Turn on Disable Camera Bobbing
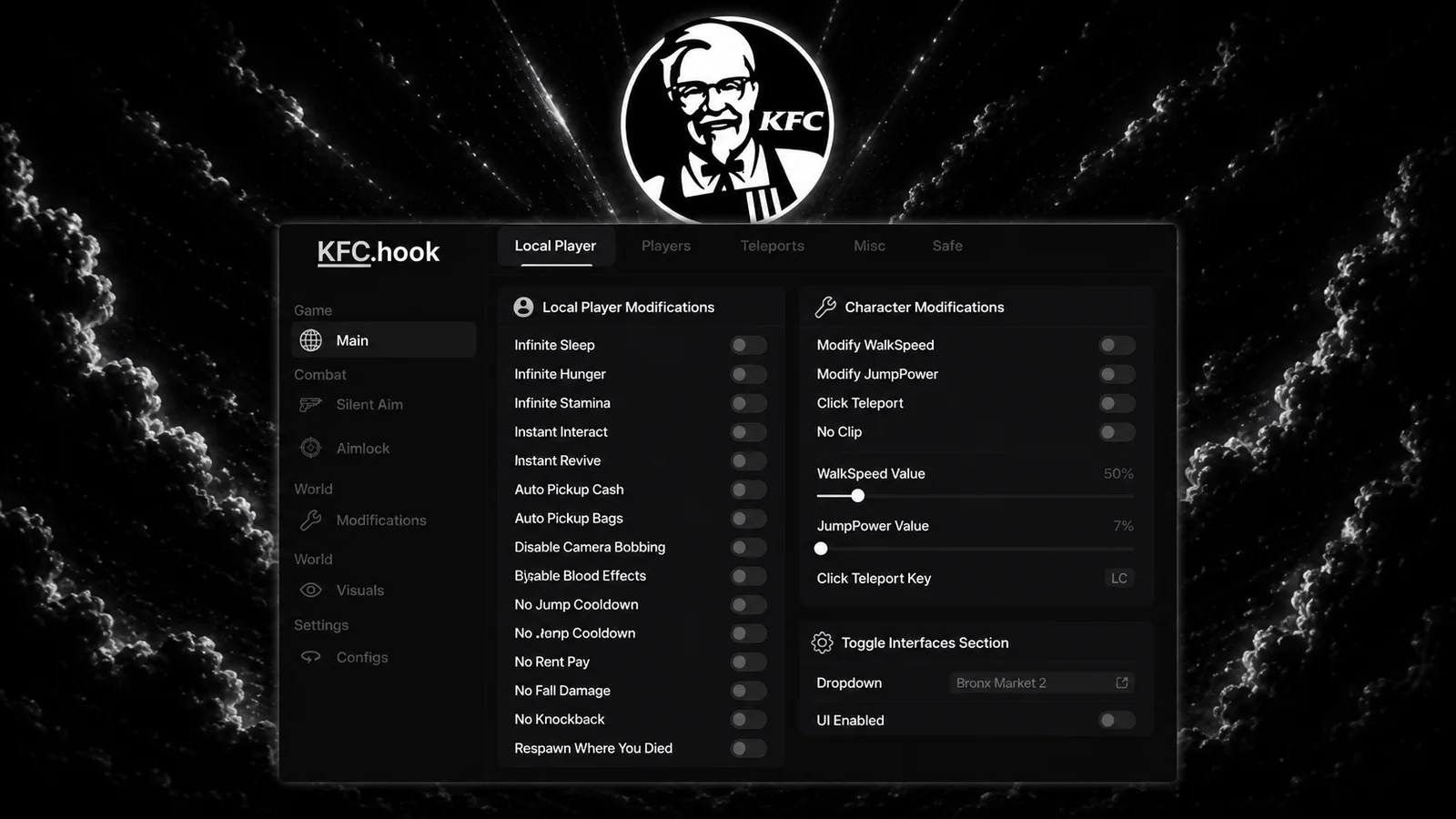 749,547
